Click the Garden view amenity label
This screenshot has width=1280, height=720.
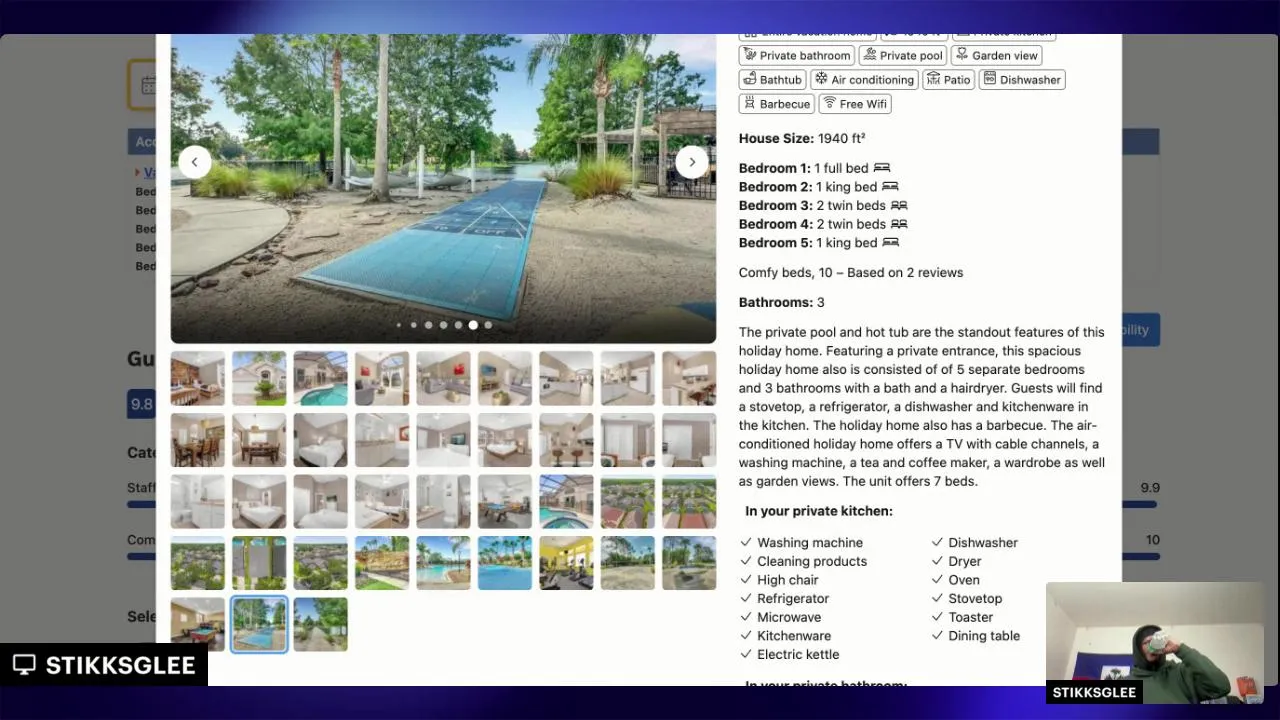click(x=1004, y=56)
